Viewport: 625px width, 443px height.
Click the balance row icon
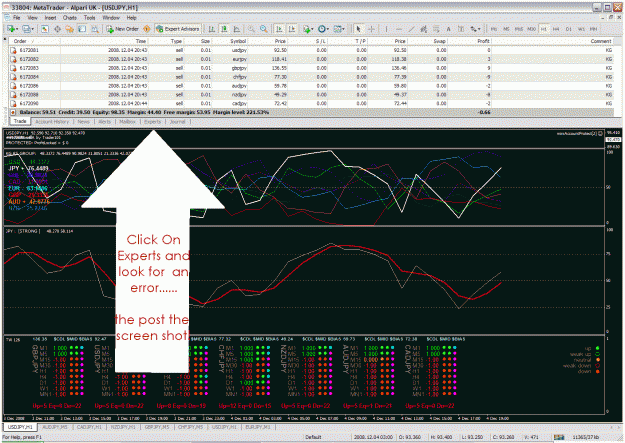pyautogui.click(x=13, y=112)
